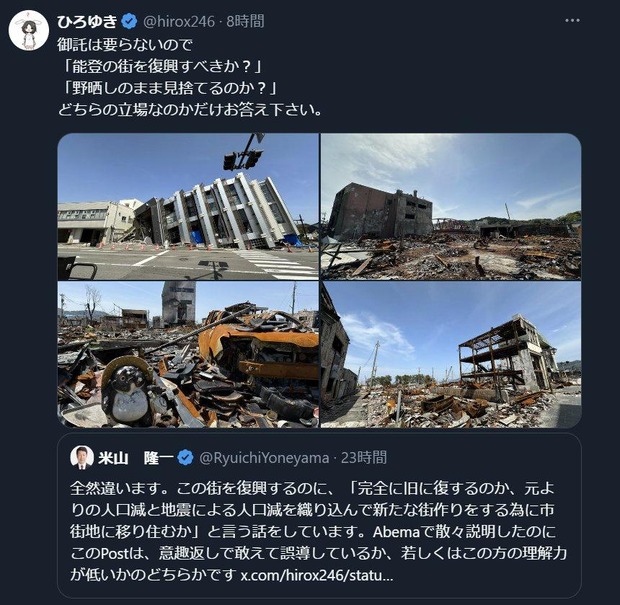Open the quoted post by 米山隆一
Viewport: 620px width, 605px height.
point(319,515)
